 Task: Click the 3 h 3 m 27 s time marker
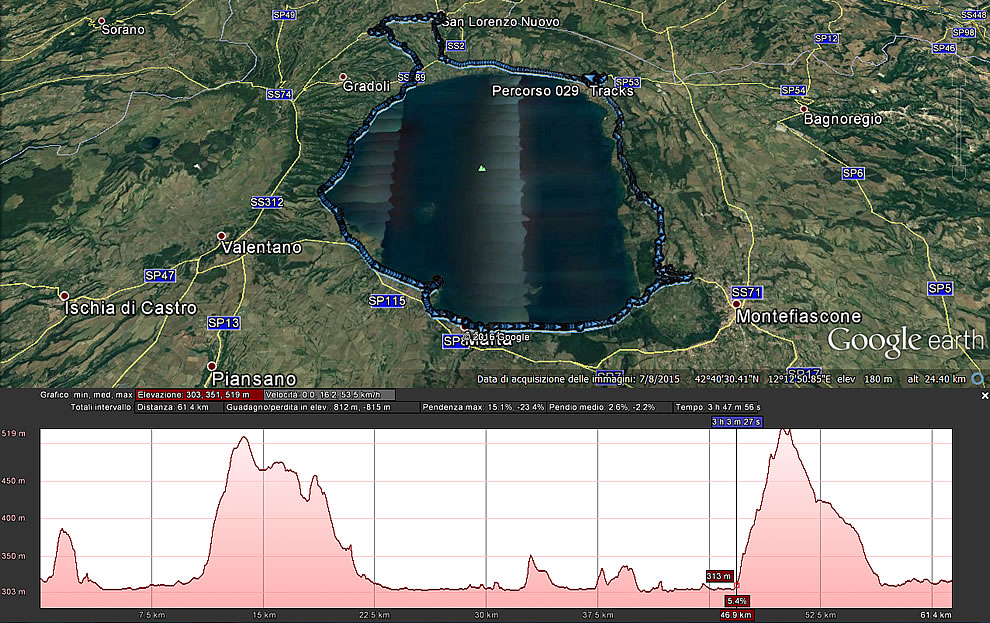tap(736, 422)
